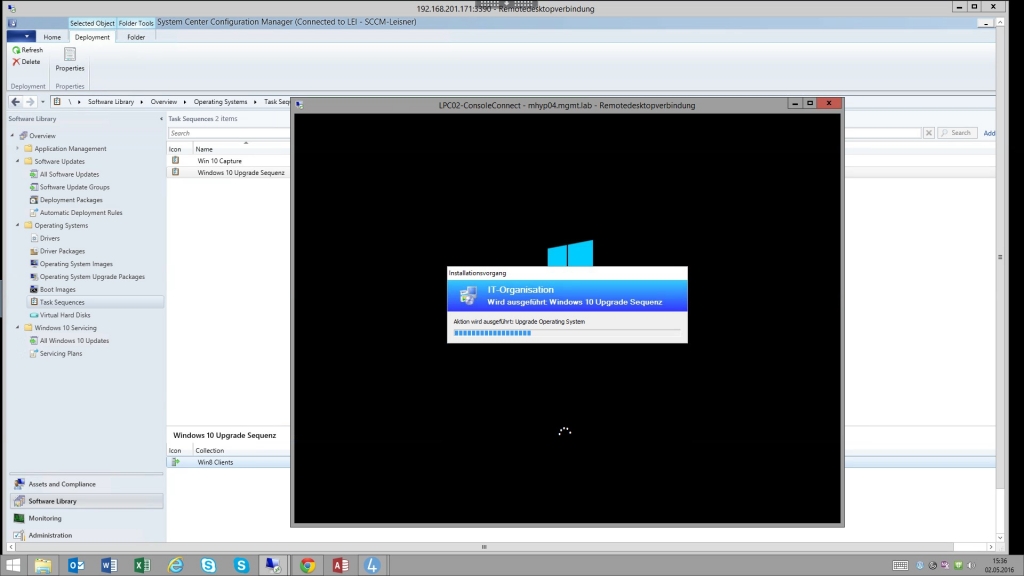Click the Add criteria link

(x=989, y=133)
